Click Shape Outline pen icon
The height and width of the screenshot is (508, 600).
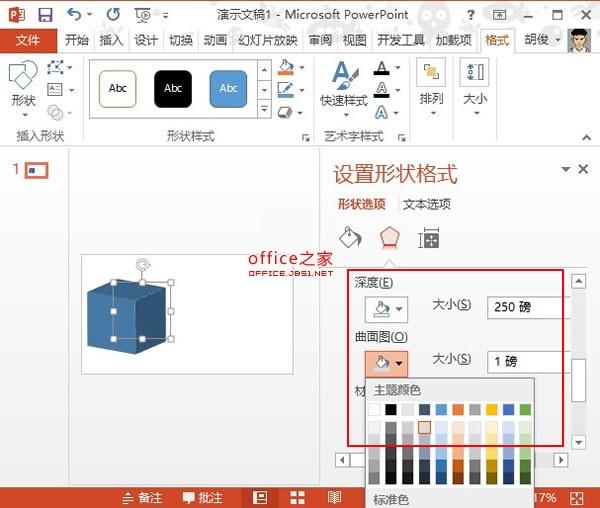(x=285, y=90)
